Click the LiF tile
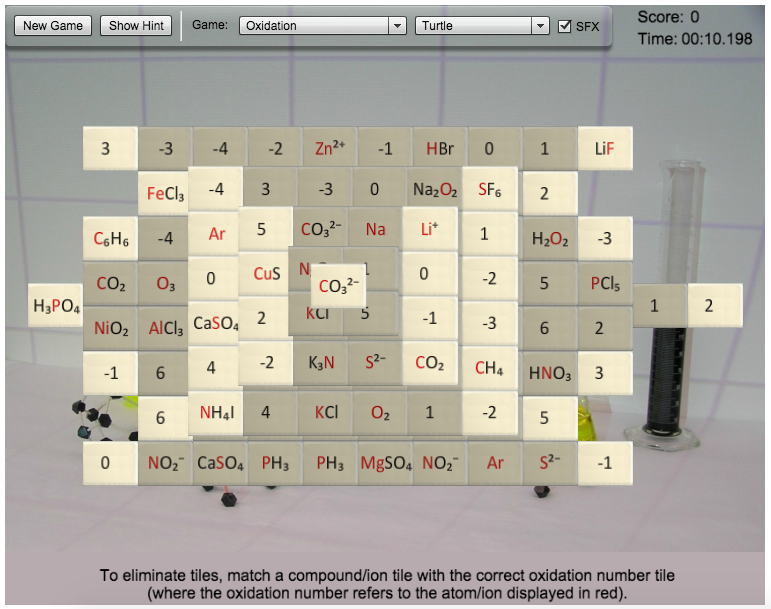This screenshot has width=771, height=609. point(604,149)
